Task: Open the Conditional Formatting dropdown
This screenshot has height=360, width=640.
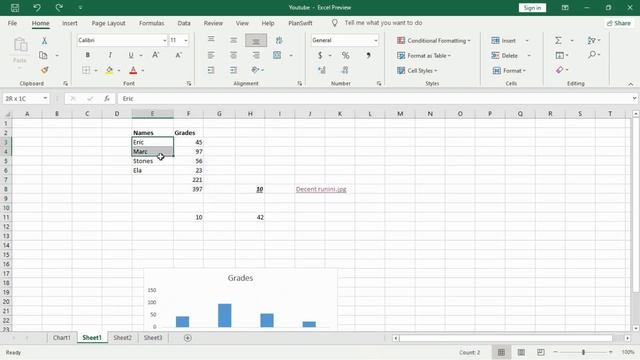Action: pos(433,40)
